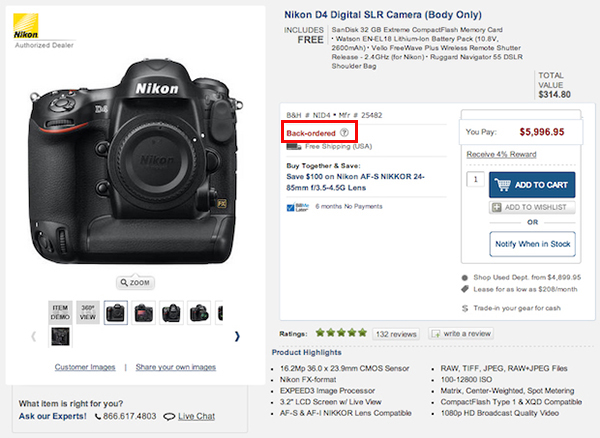Click the Live Chat speech bubble icon
The height and width of the screenshot is (438, 600).
tap(169, 416)
